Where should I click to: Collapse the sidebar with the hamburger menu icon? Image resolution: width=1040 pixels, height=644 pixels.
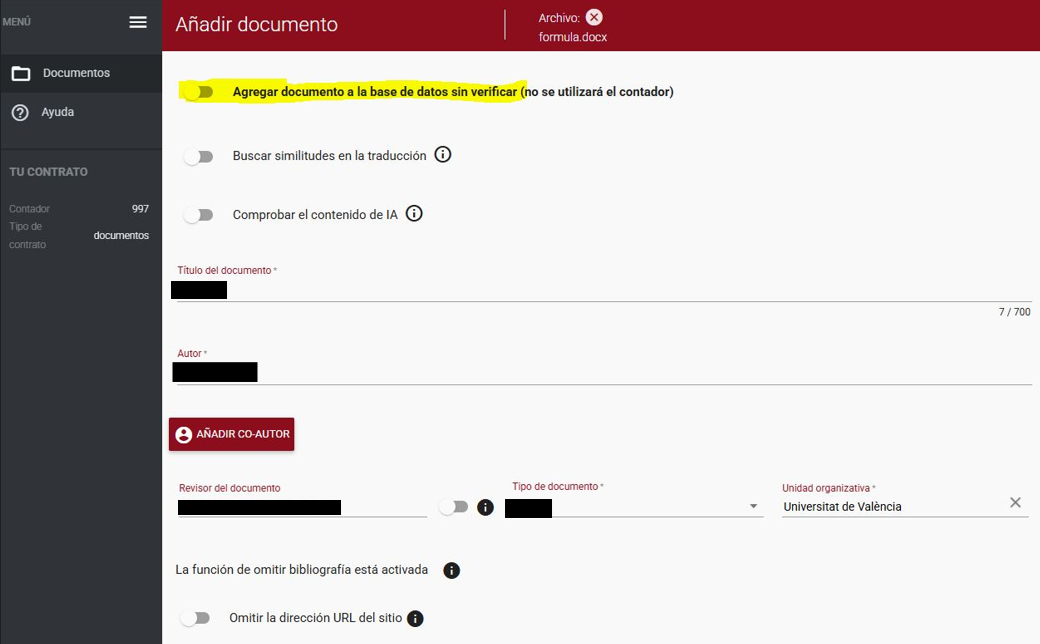pyautogui.click(x=138, y=22)
